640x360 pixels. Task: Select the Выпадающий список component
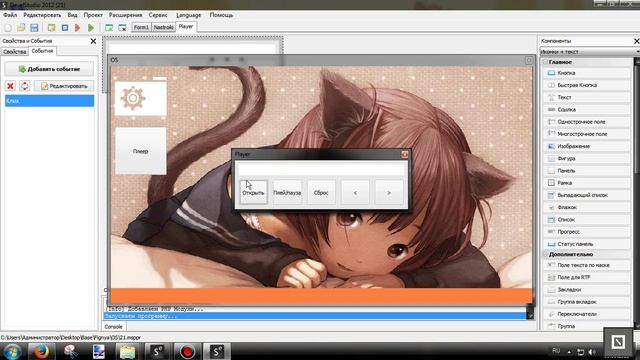click(587, 195)
